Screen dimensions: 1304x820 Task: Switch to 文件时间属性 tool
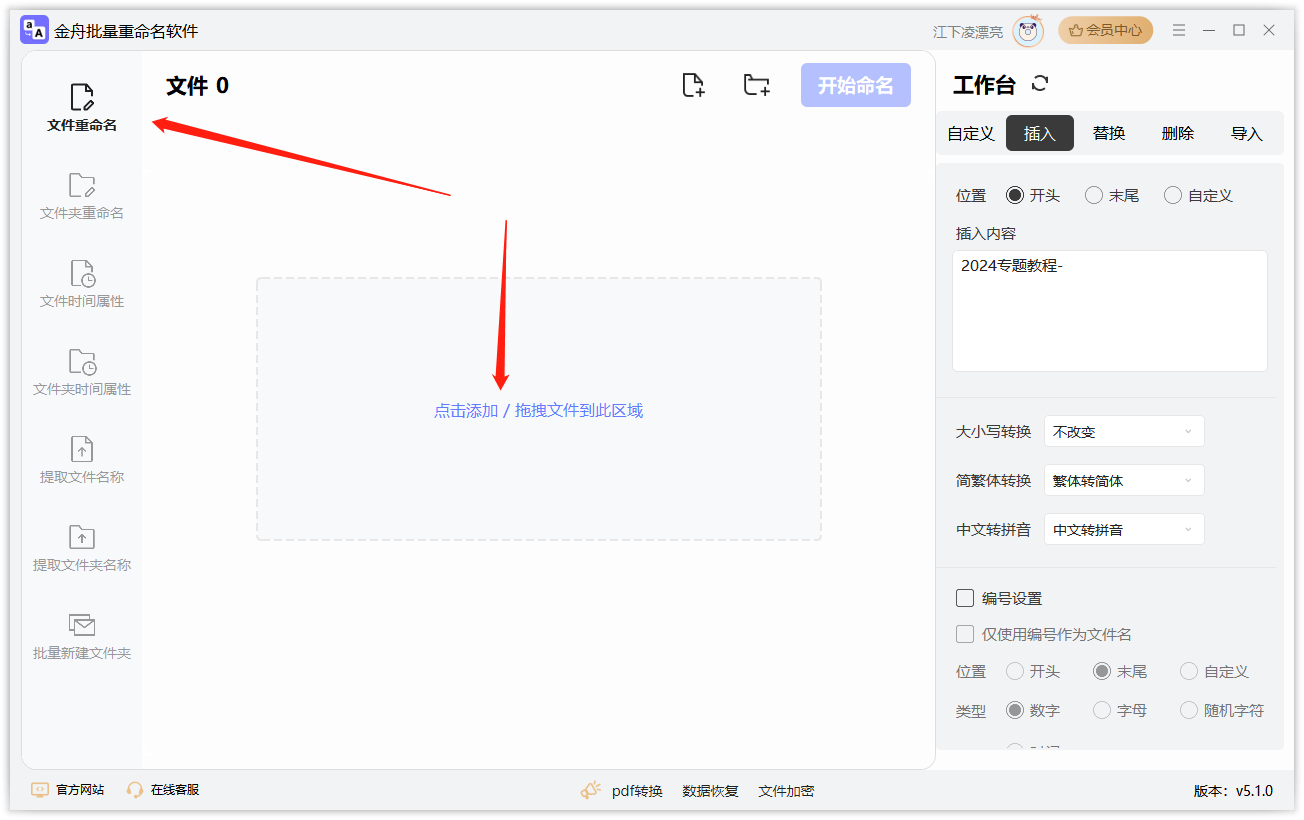pos(80,283)
